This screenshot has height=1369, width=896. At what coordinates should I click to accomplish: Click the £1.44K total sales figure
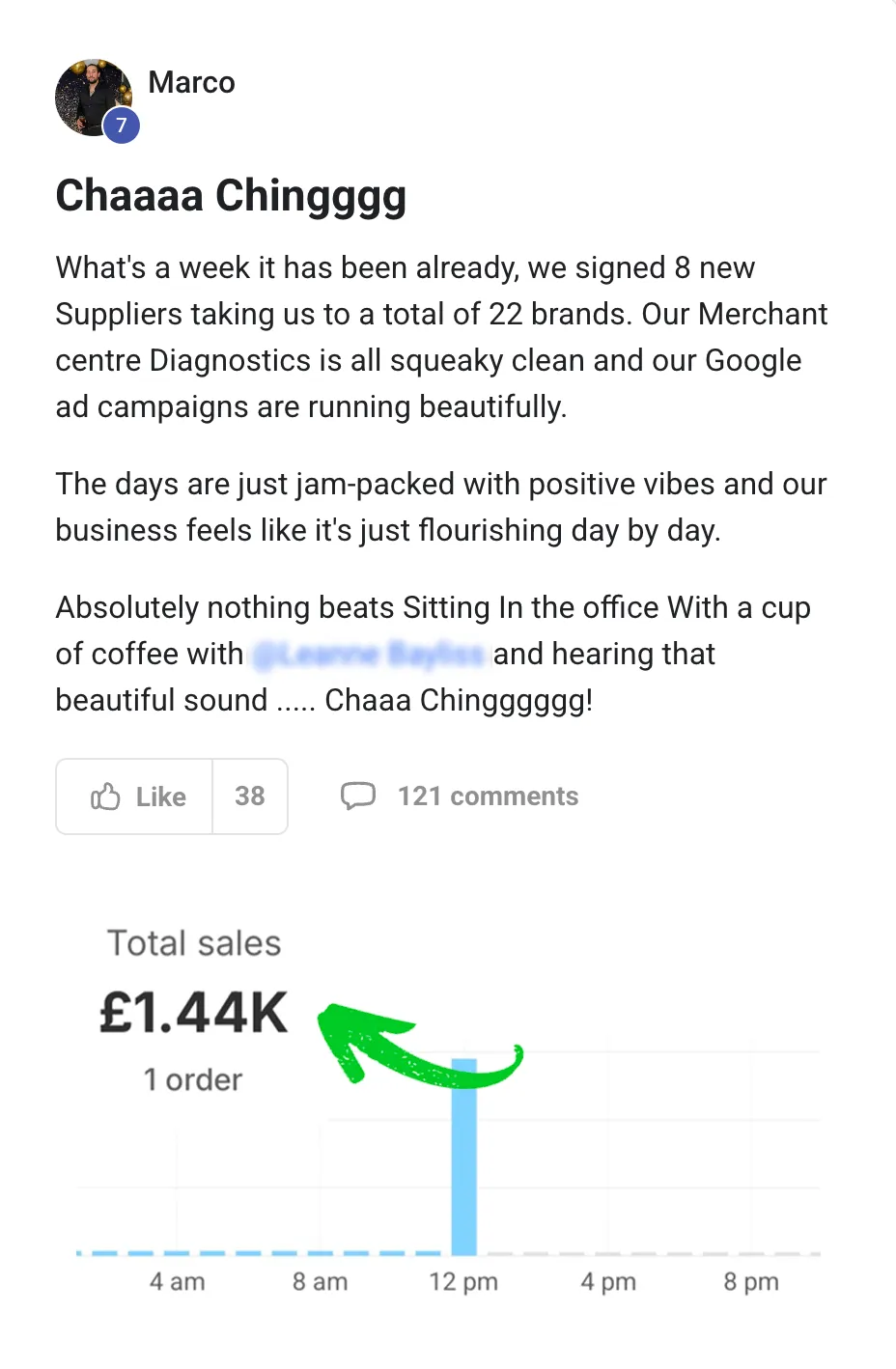(x=194, y=1013)
